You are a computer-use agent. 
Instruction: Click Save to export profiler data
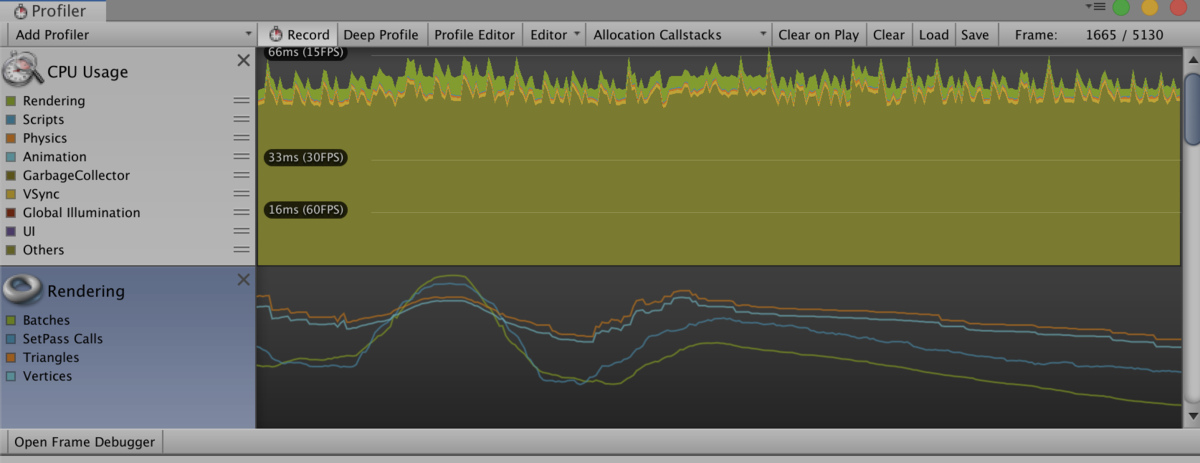[x=974, y=34]
